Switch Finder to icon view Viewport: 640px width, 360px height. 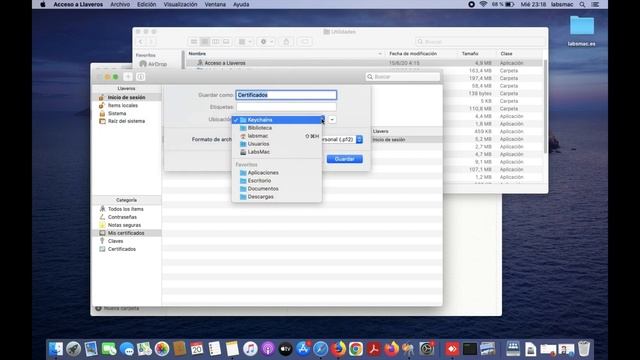click(x=194, y=42)
